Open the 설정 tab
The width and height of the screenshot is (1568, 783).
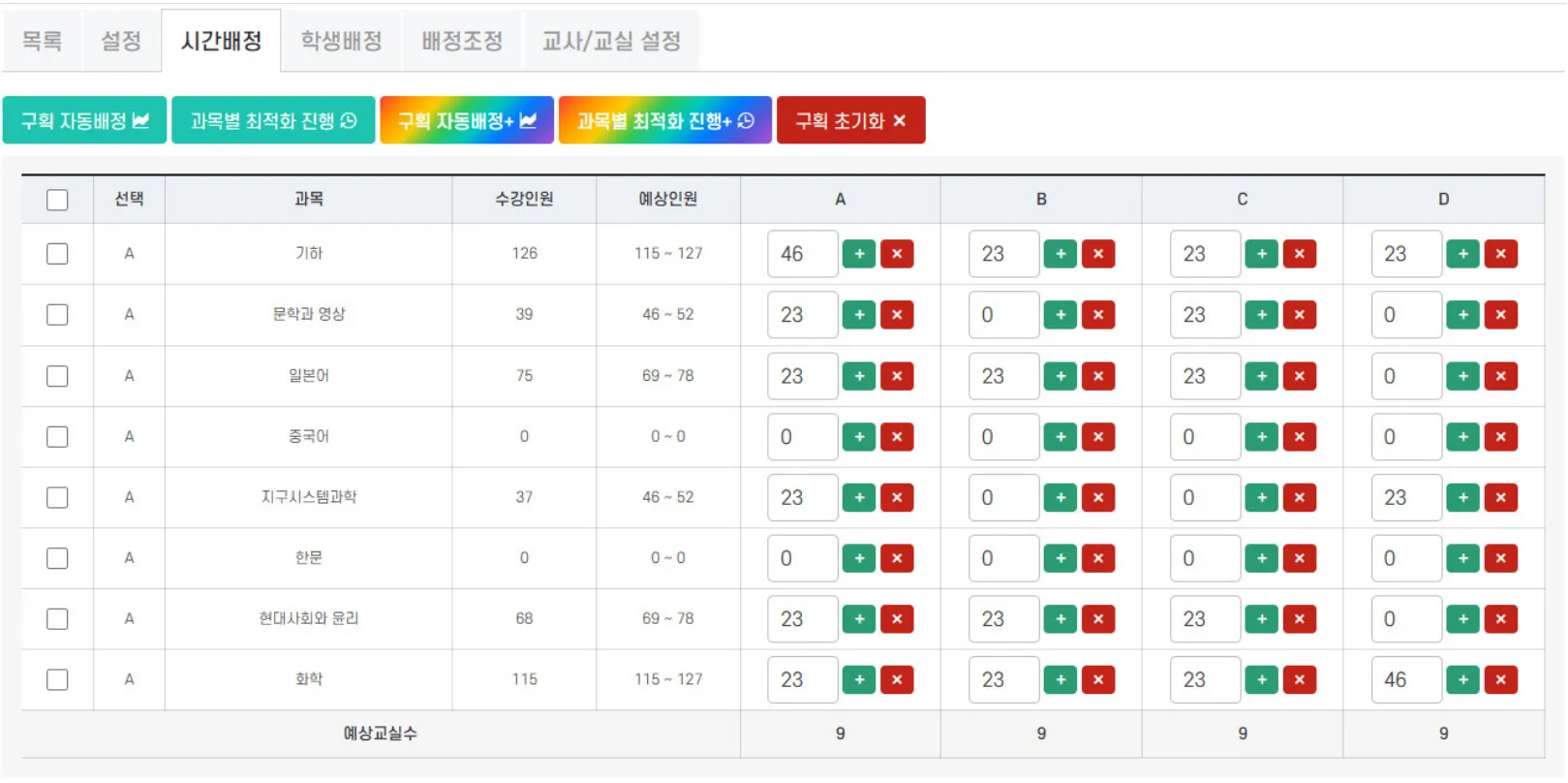click(x=121, y=42)
